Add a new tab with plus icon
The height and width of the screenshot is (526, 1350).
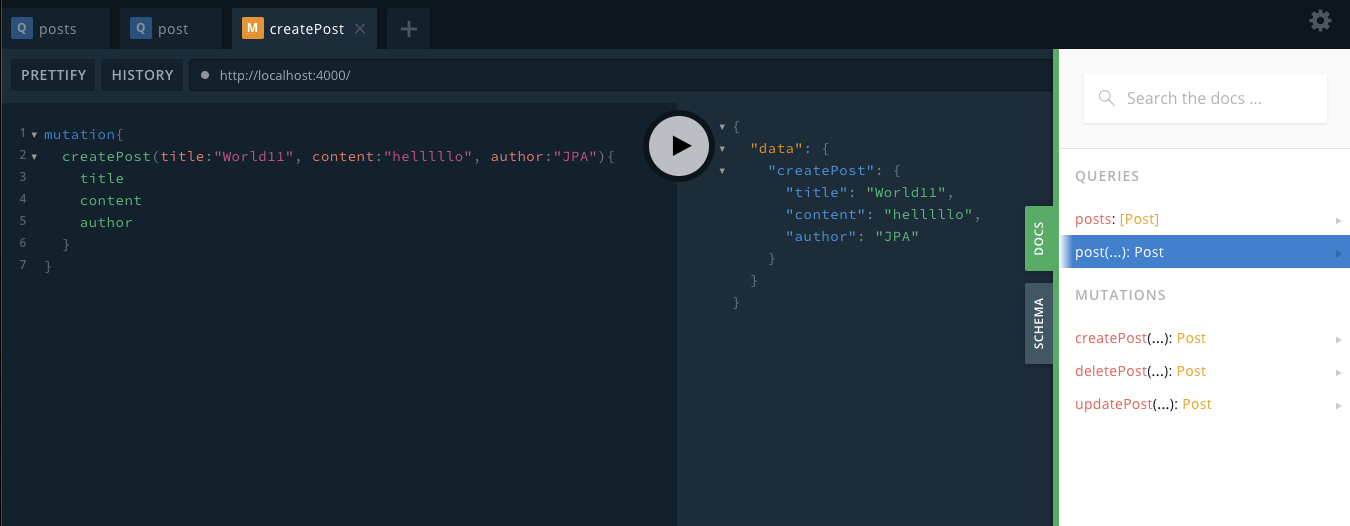click(408, 29)
